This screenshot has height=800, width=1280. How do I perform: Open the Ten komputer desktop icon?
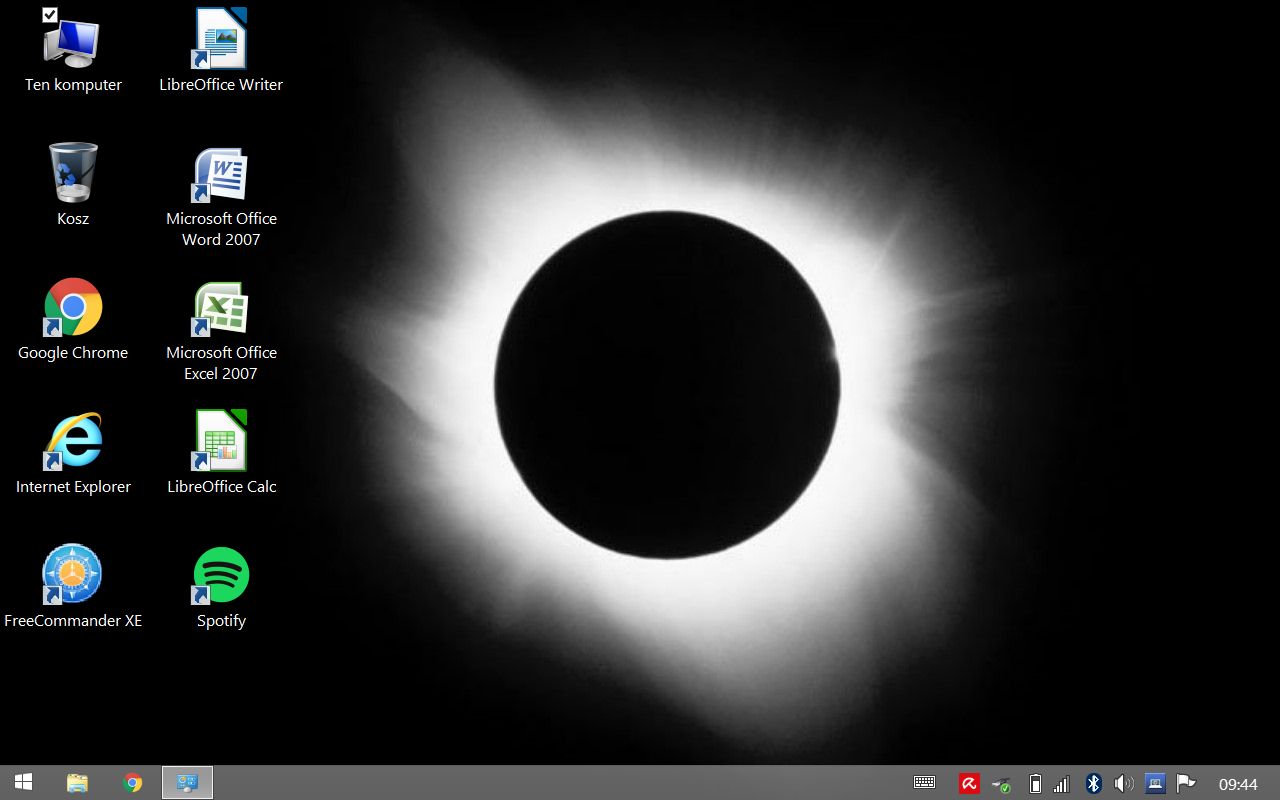pyautogui.click(x=73, y=50)
